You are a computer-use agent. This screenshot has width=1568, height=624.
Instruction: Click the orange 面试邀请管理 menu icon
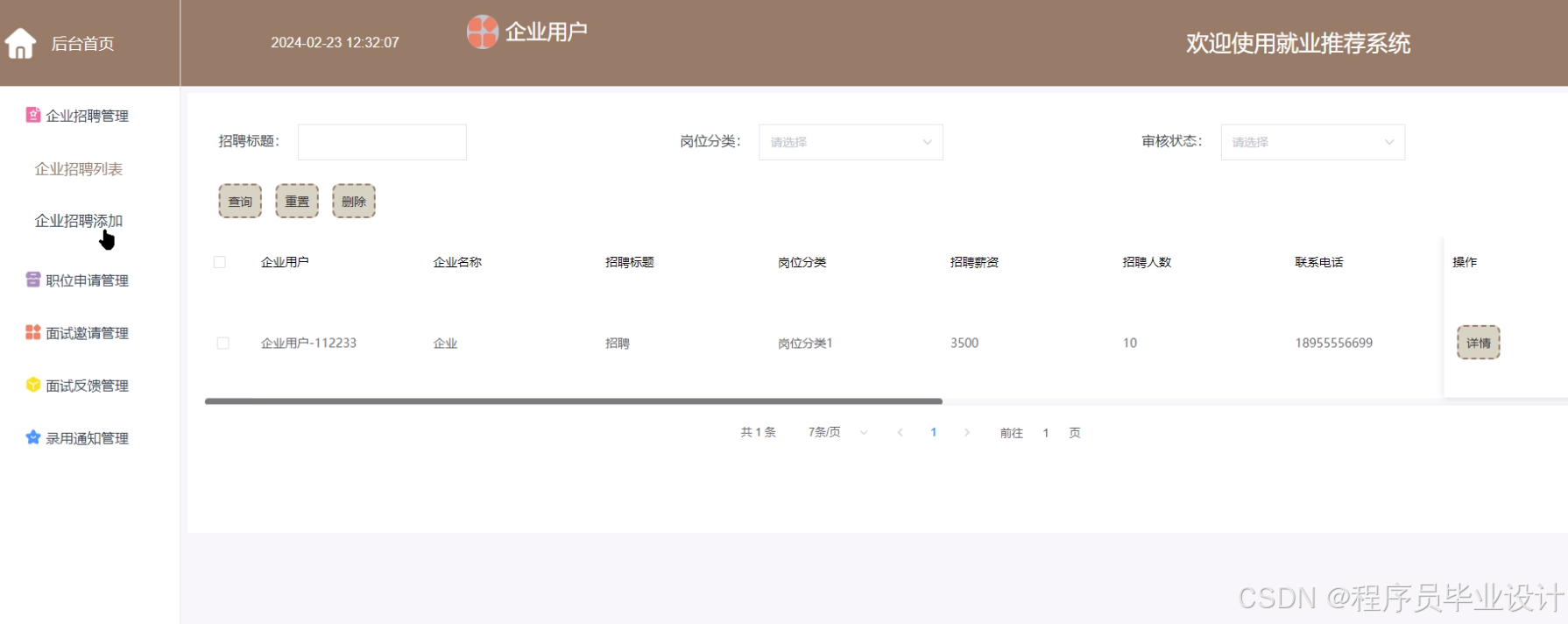coord(33,332)
